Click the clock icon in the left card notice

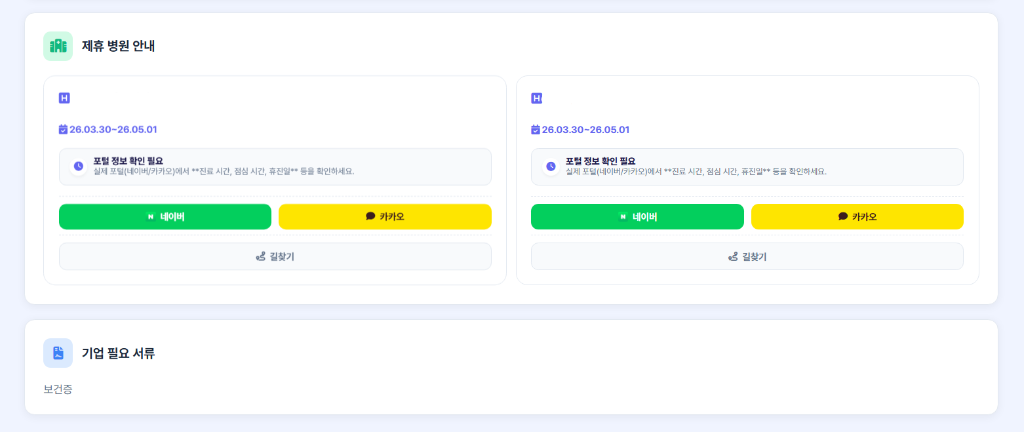point(78,166)
